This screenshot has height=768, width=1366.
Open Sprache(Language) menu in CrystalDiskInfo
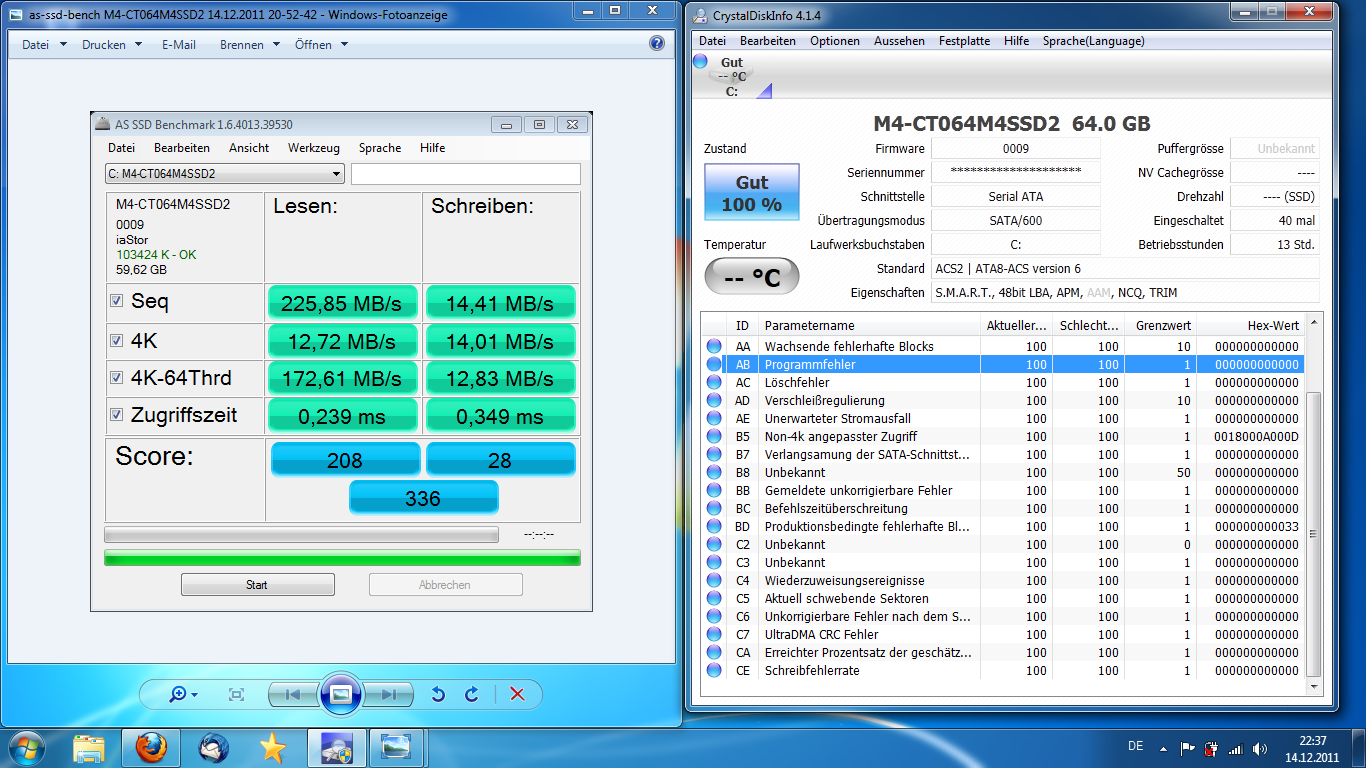1094,41
